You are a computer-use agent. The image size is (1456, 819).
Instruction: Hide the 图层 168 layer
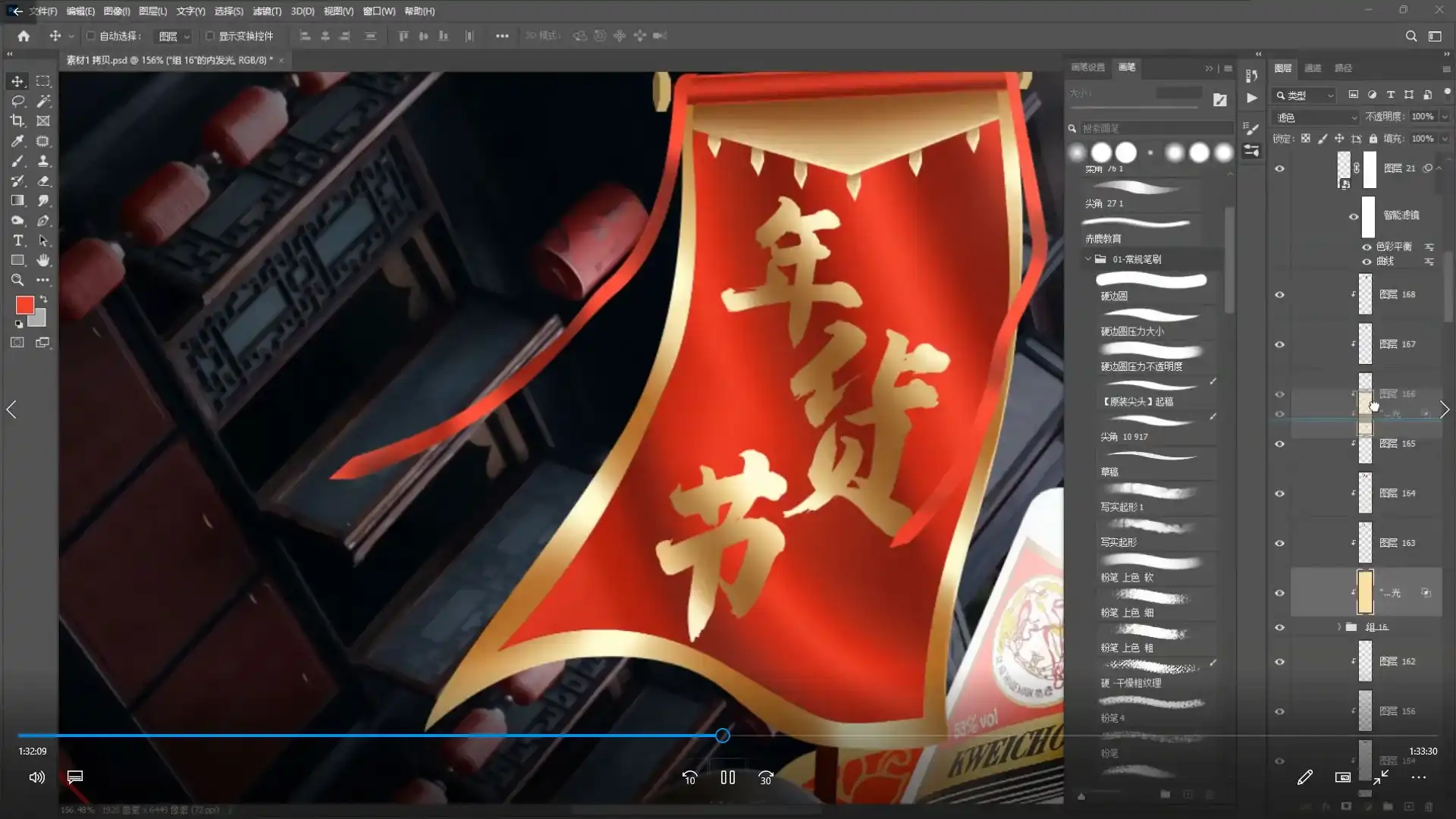[1279, 294]
